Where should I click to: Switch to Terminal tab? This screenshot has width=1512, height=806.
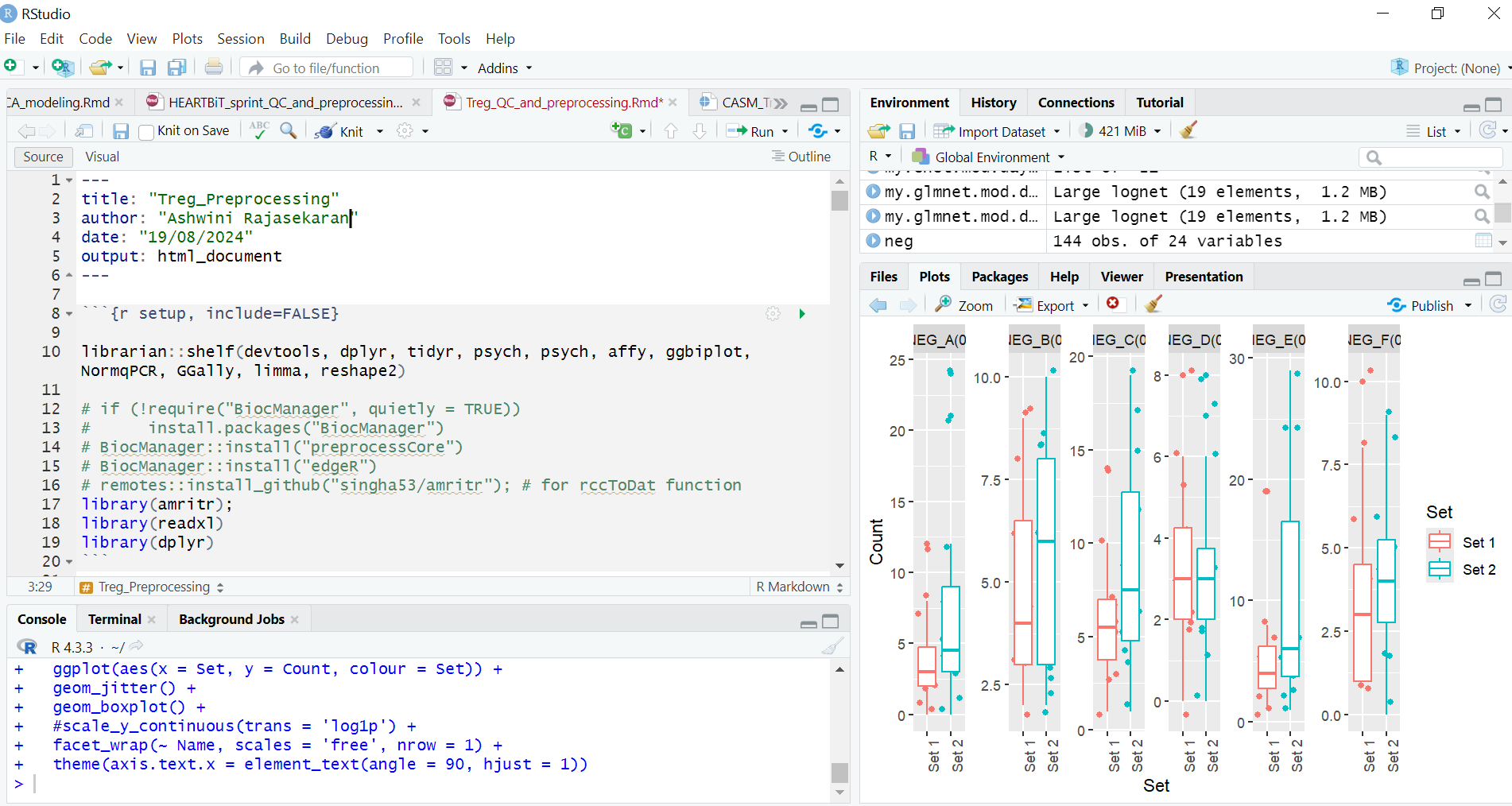(114, 619)
